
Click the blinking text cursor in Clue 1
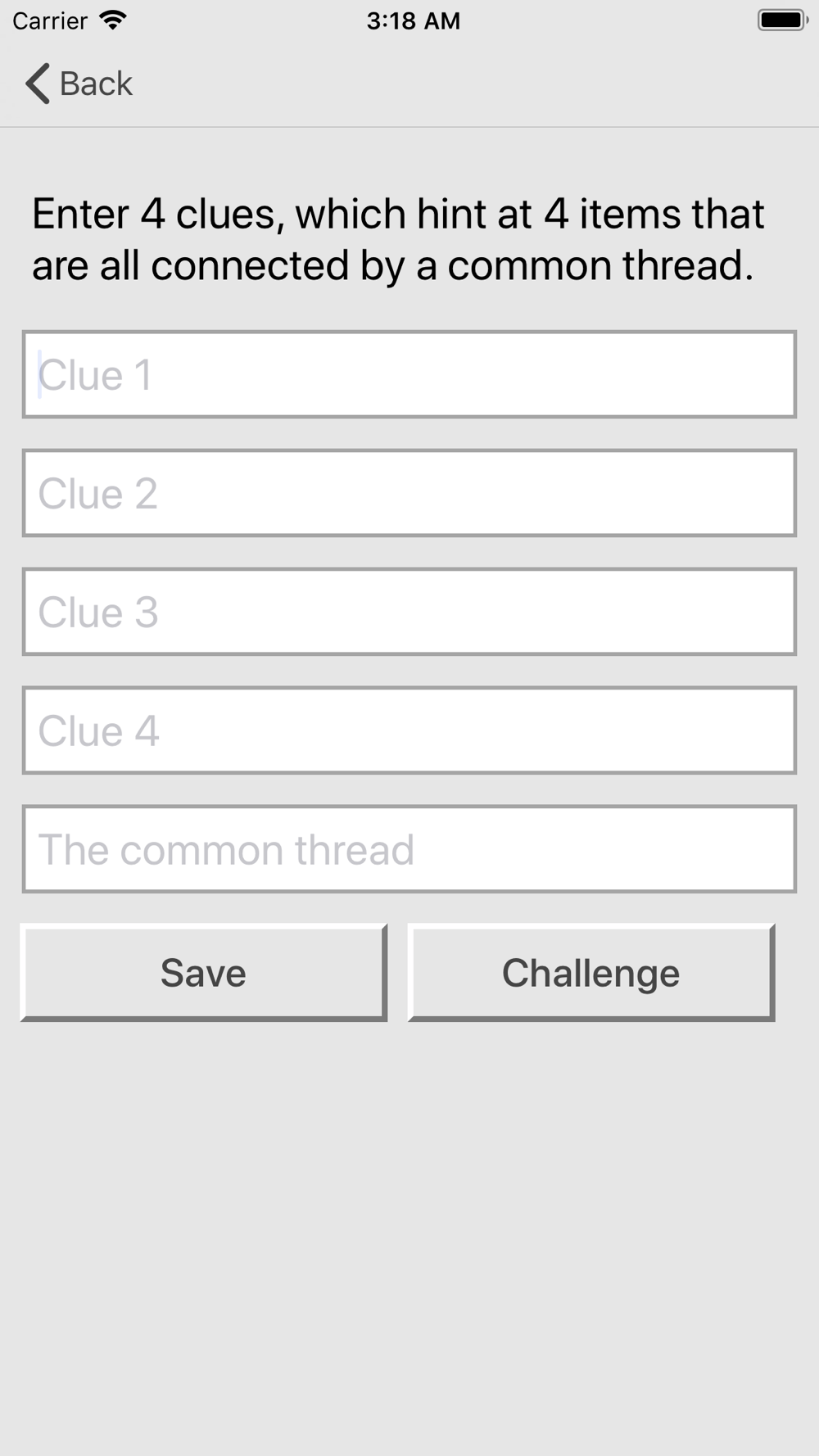39,374
